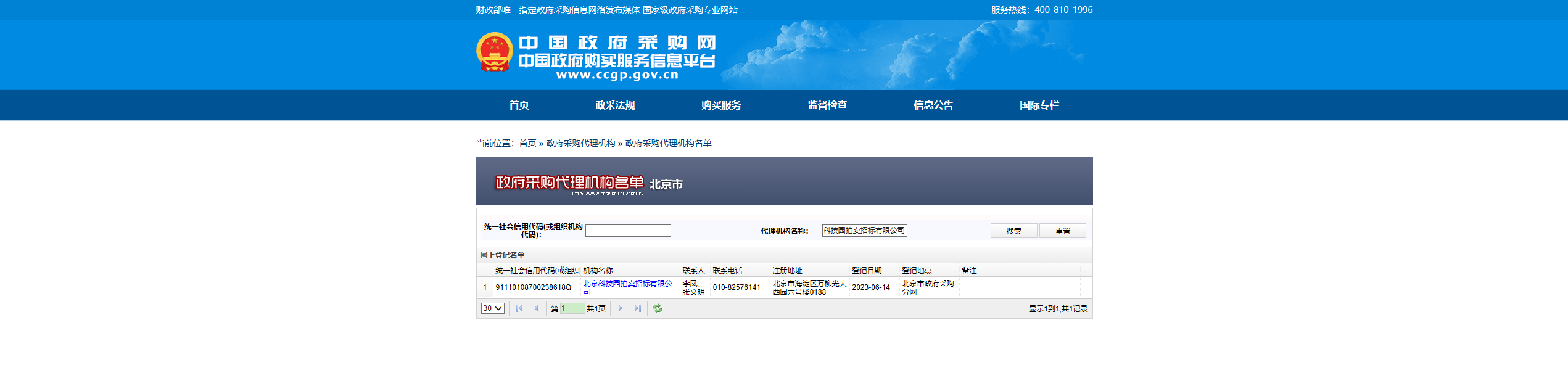1568x378 pixels.
Task: Select 购买服务 in the navigation bar
Action: coord(721,105)
